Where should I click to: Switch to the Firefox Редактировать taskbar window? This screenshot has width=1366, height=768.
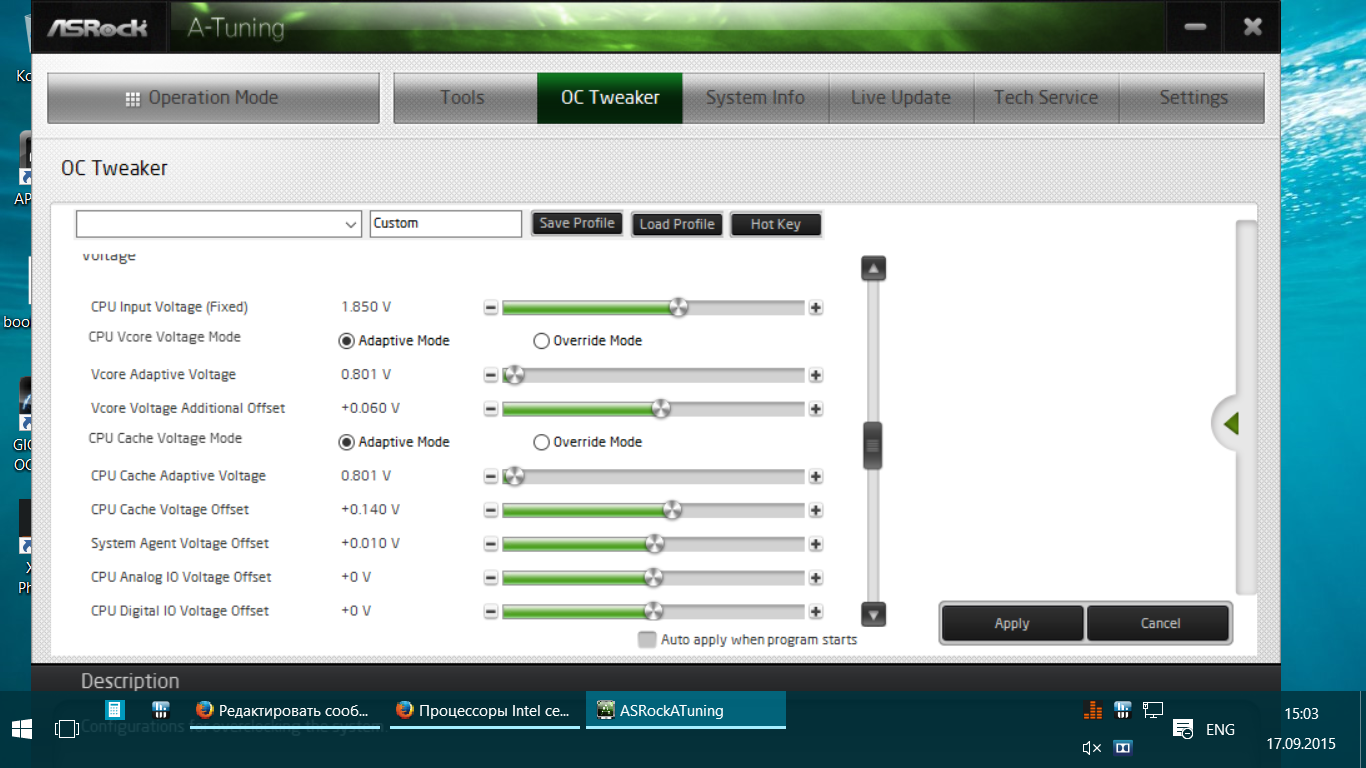[x=283, y=711]
